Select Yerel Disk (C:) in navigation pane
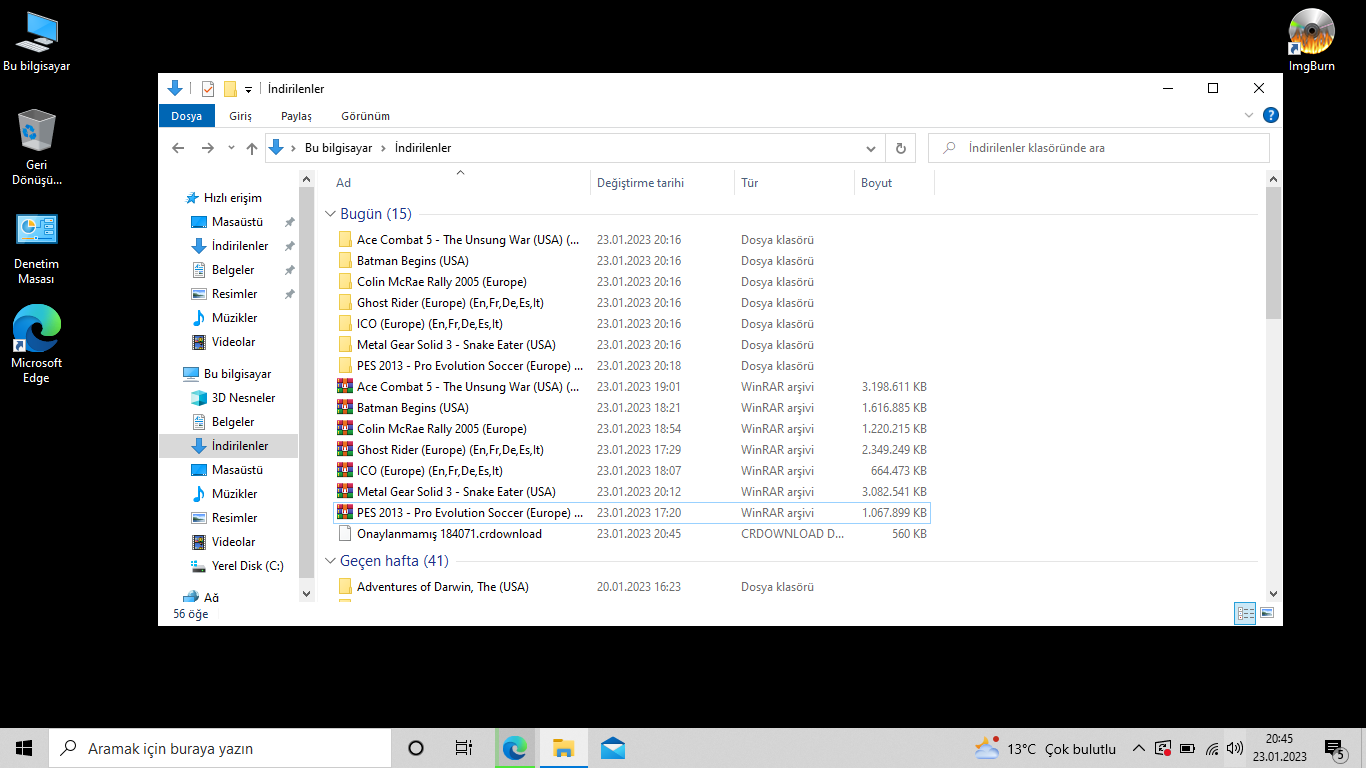Screen dimensions: 1366x768 (247, 566)
